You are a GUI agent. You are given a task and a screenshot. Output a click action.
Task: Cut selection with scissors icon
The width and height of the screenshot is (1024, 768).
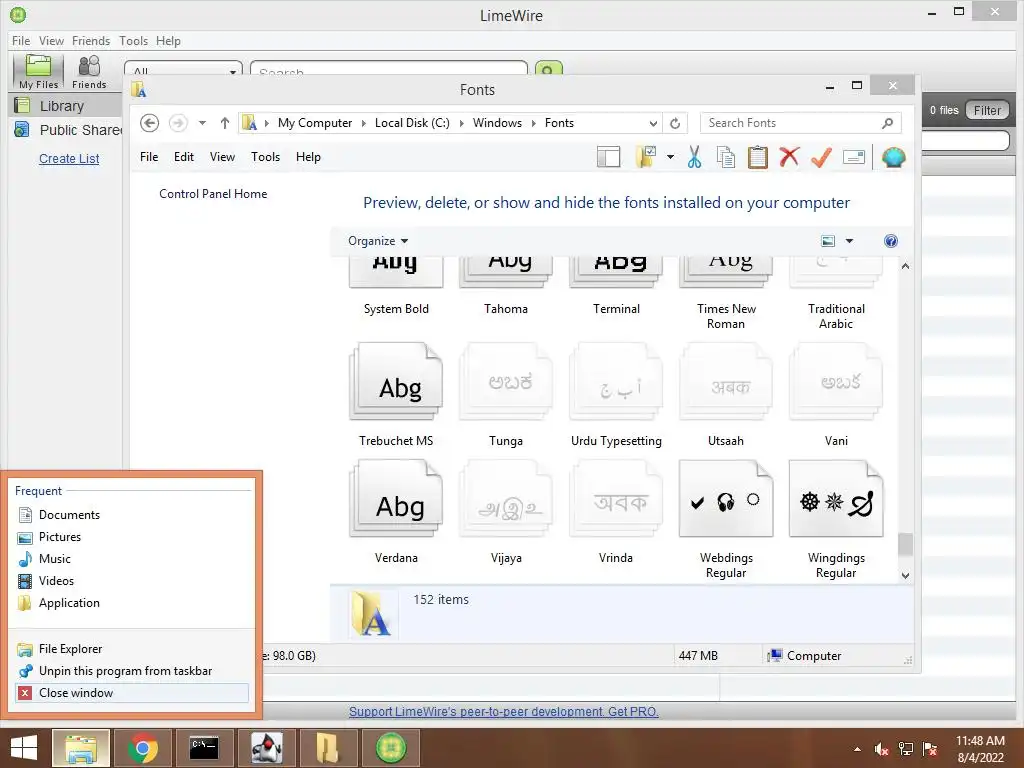694,157
